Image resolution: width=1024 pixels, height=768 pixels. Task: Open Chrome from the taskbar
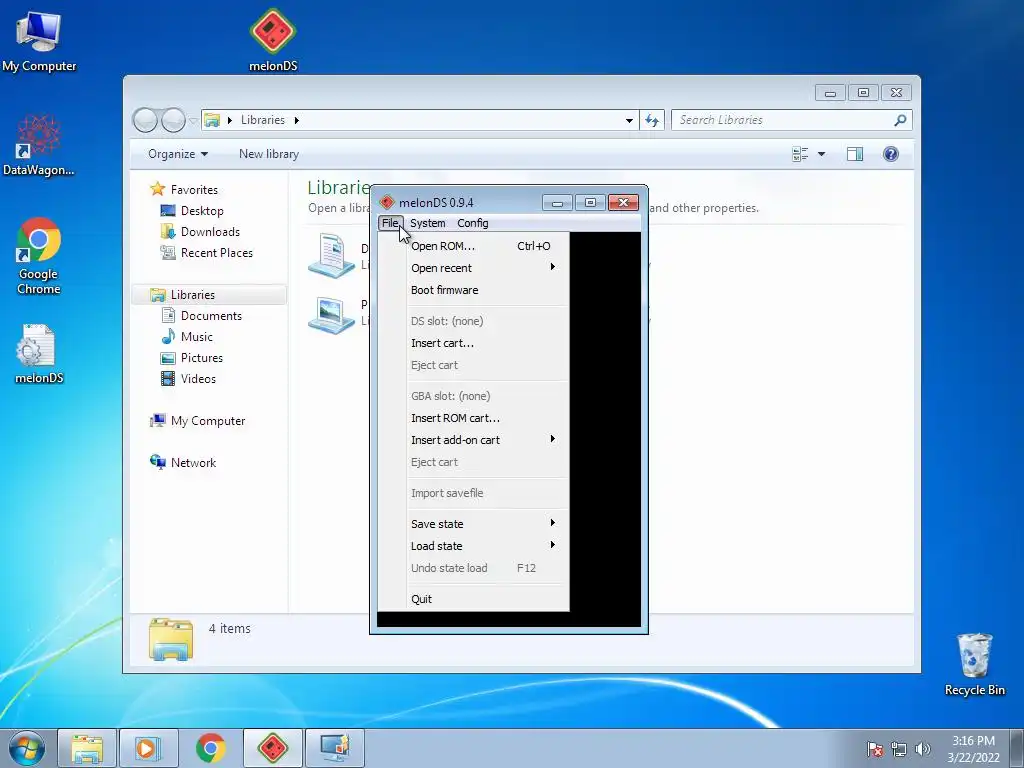210,748
